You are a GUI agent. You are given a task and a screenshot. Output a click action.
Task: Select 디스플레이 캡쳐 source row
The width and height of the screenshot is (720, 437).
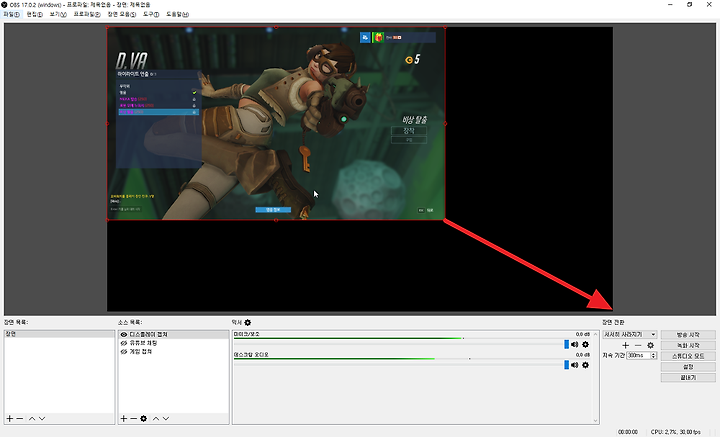[x=173, y=335]
